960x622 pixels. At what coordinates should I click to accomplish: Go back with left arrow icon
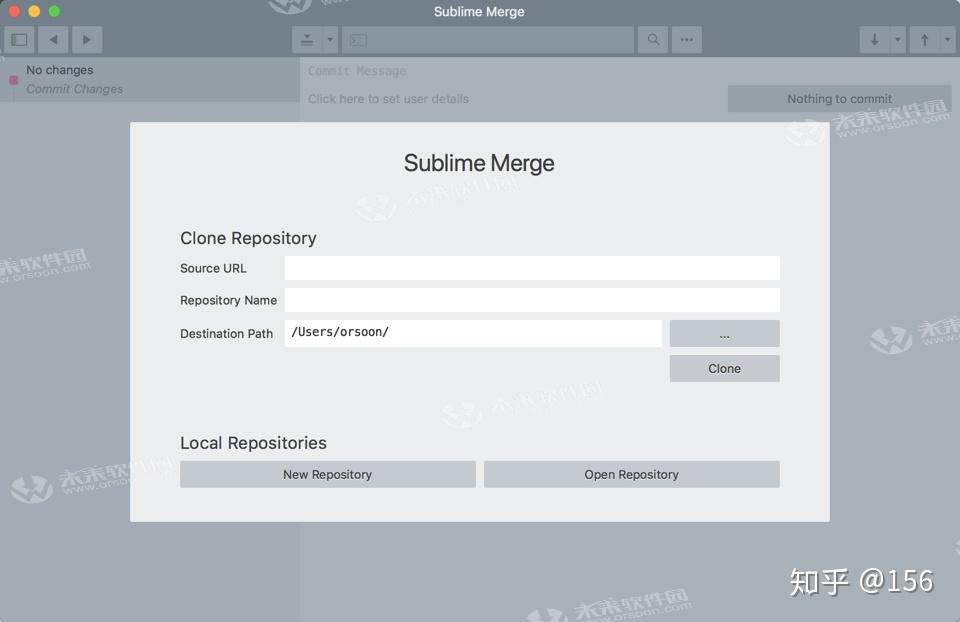(53, 40)
